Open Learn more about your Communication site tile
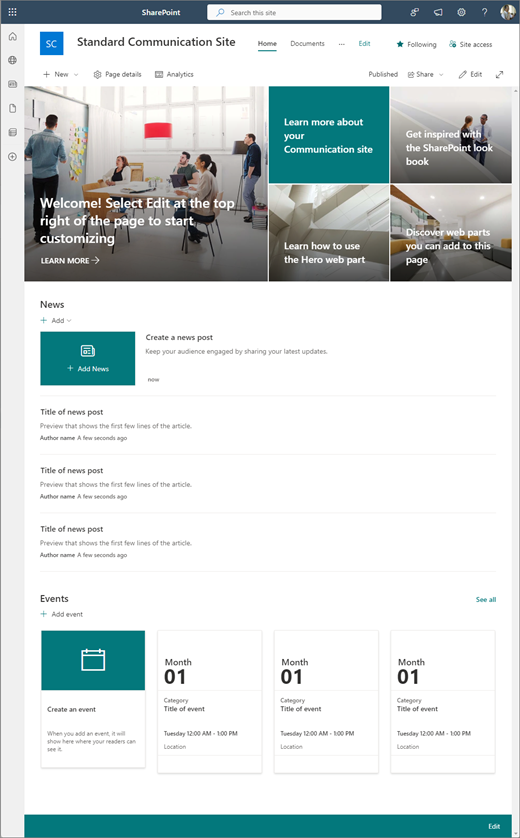Viewport: 520px width, 838px height. (x=329, y=135)
